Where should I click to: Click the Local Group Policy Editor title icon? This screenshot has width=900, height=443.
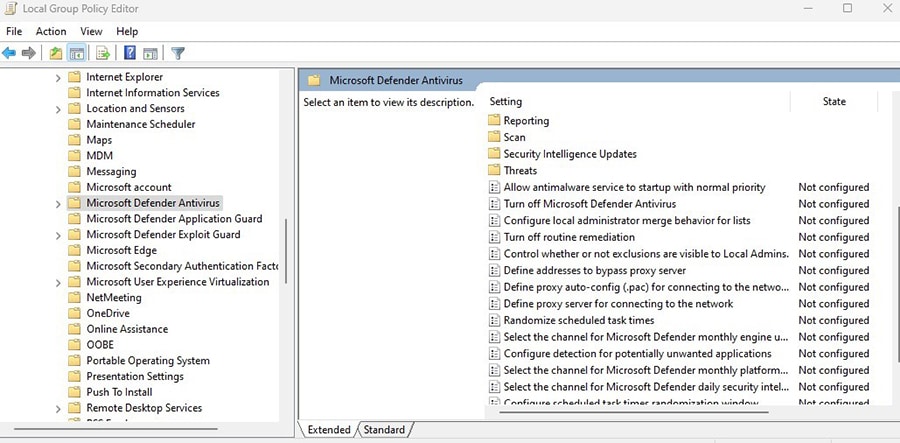(10, 9)
